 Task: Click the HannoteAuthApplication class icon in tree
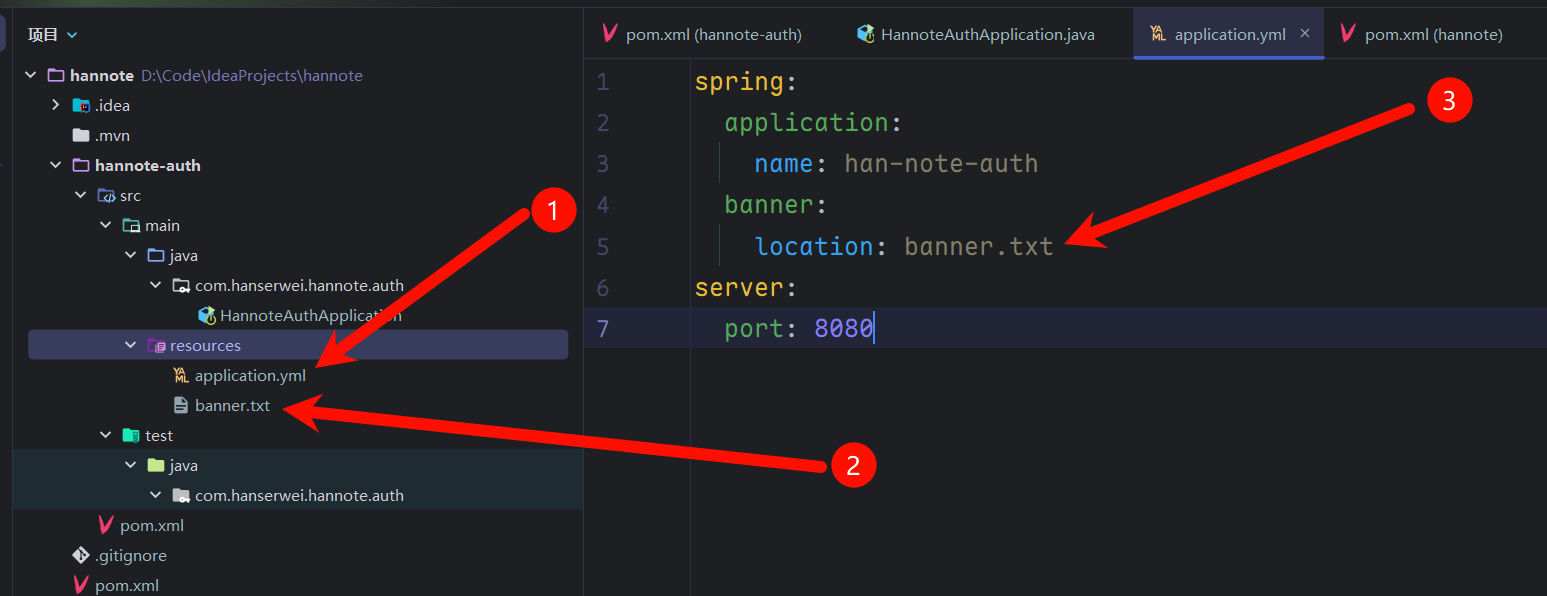(x=207, y=316)
